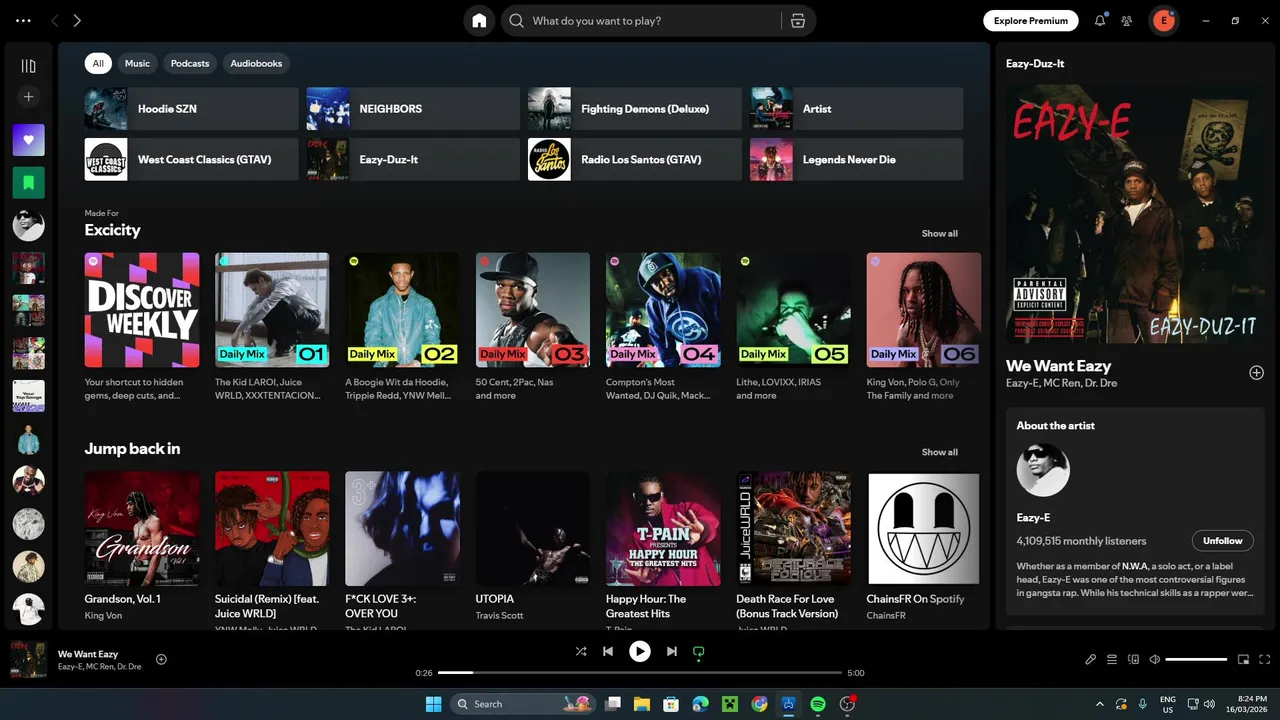Select the All filter chip
Image resolution: width=1280 pixels, height=720 pixels.
coord(98,63)
